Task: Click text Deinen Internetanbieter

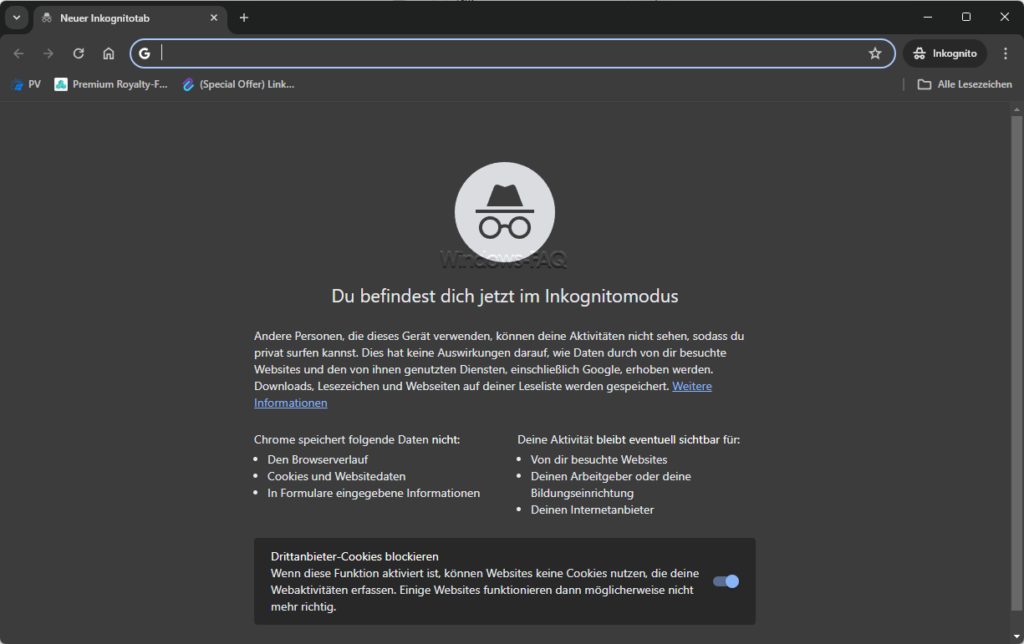Action: pos(592,510)
